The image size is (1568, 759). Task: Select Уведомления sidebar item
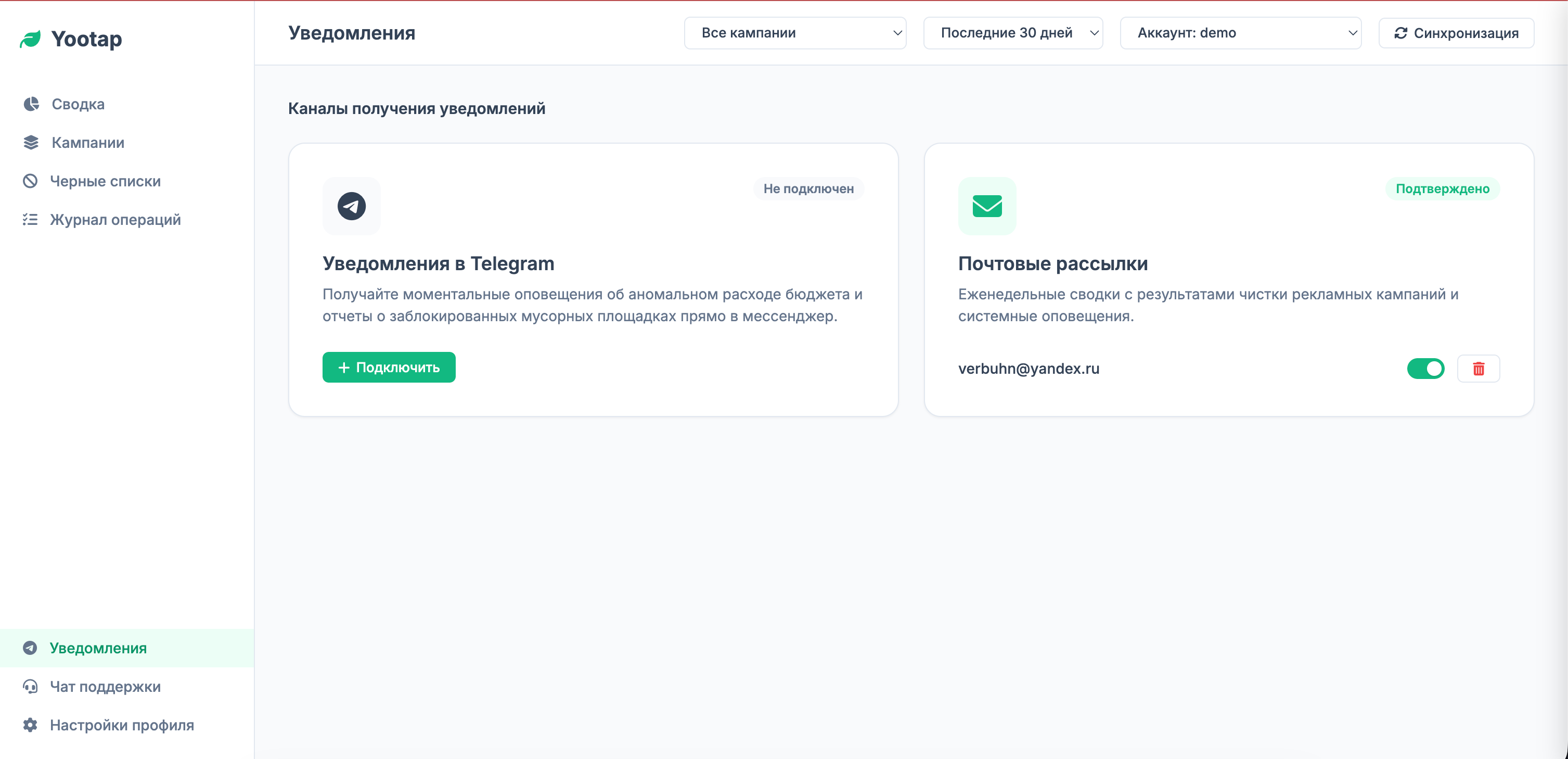[x=126, y=648]
